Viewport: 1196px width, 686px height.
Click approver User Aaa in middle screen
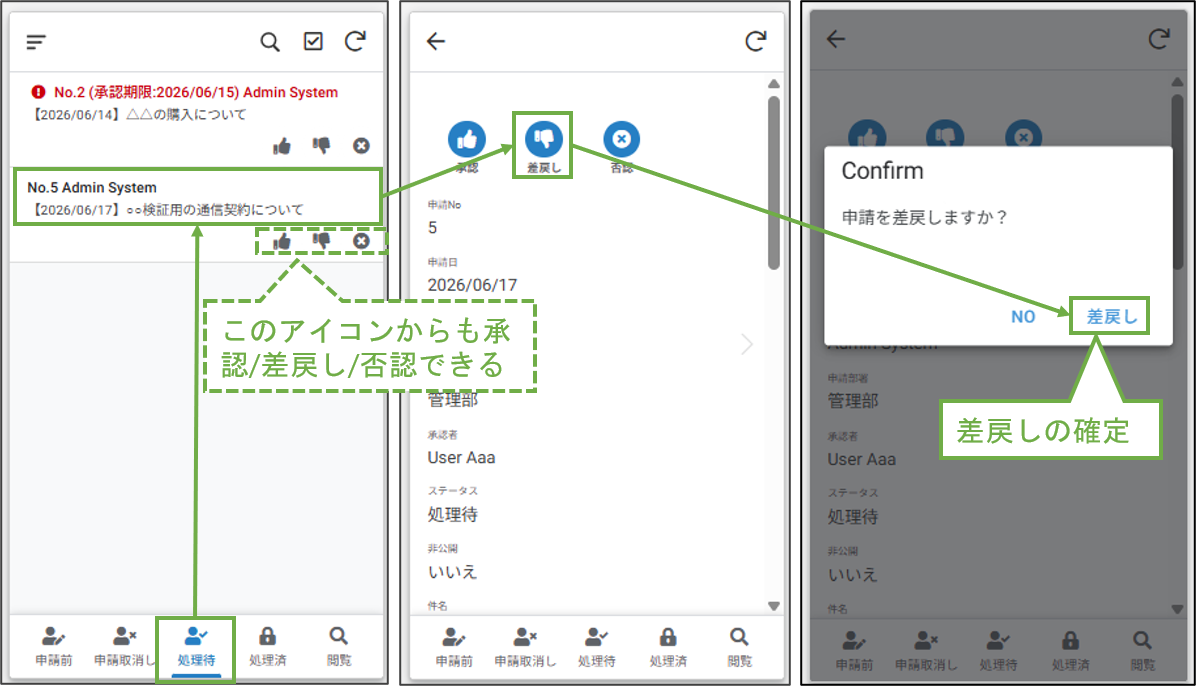tap(461, 457)
